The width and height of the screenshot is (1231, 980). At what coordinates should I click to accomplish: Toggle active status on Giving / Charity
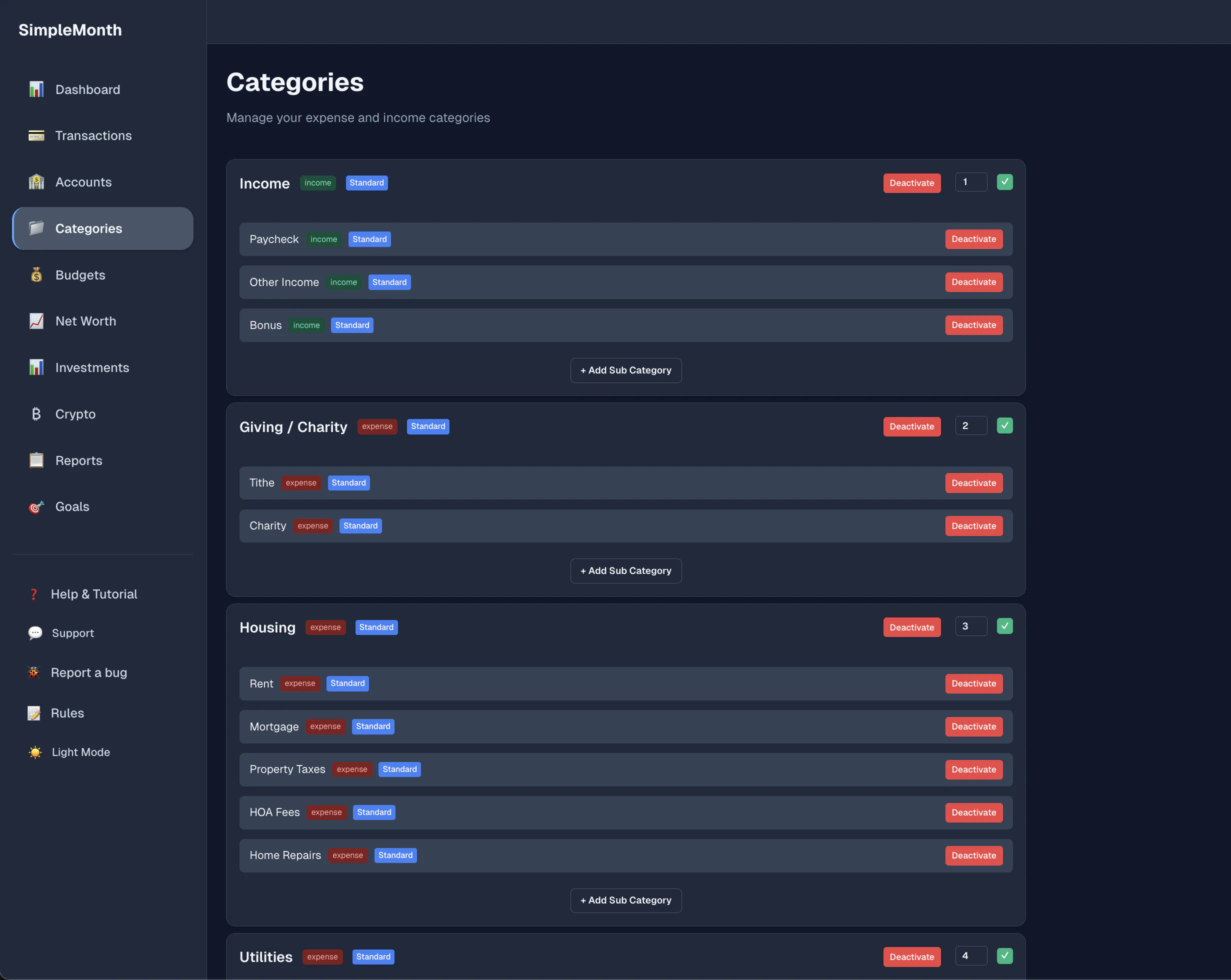(x=1004, y=425)
